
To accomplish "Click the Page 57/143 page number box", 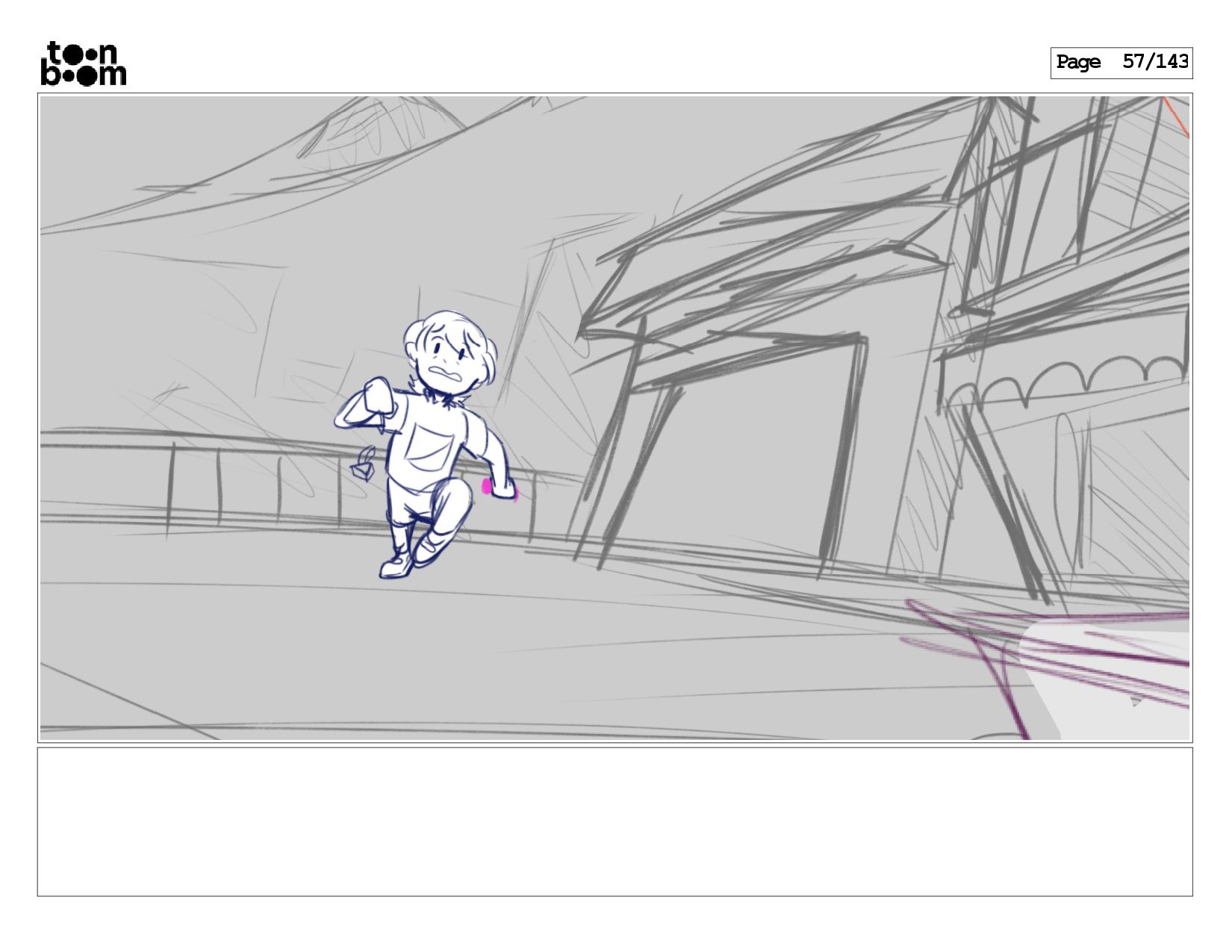I will pyautogui.click(x=1121, y=63).
